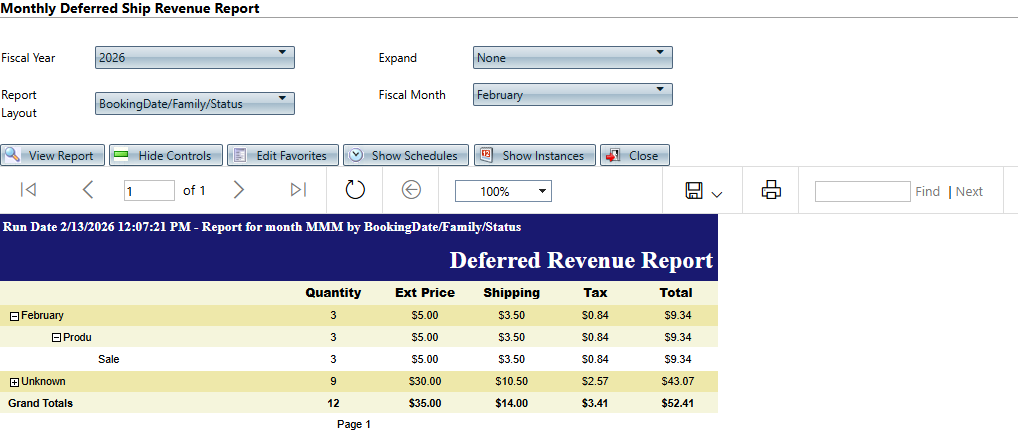
Task: Go to previous report page
Action: [x=88, y=190]
